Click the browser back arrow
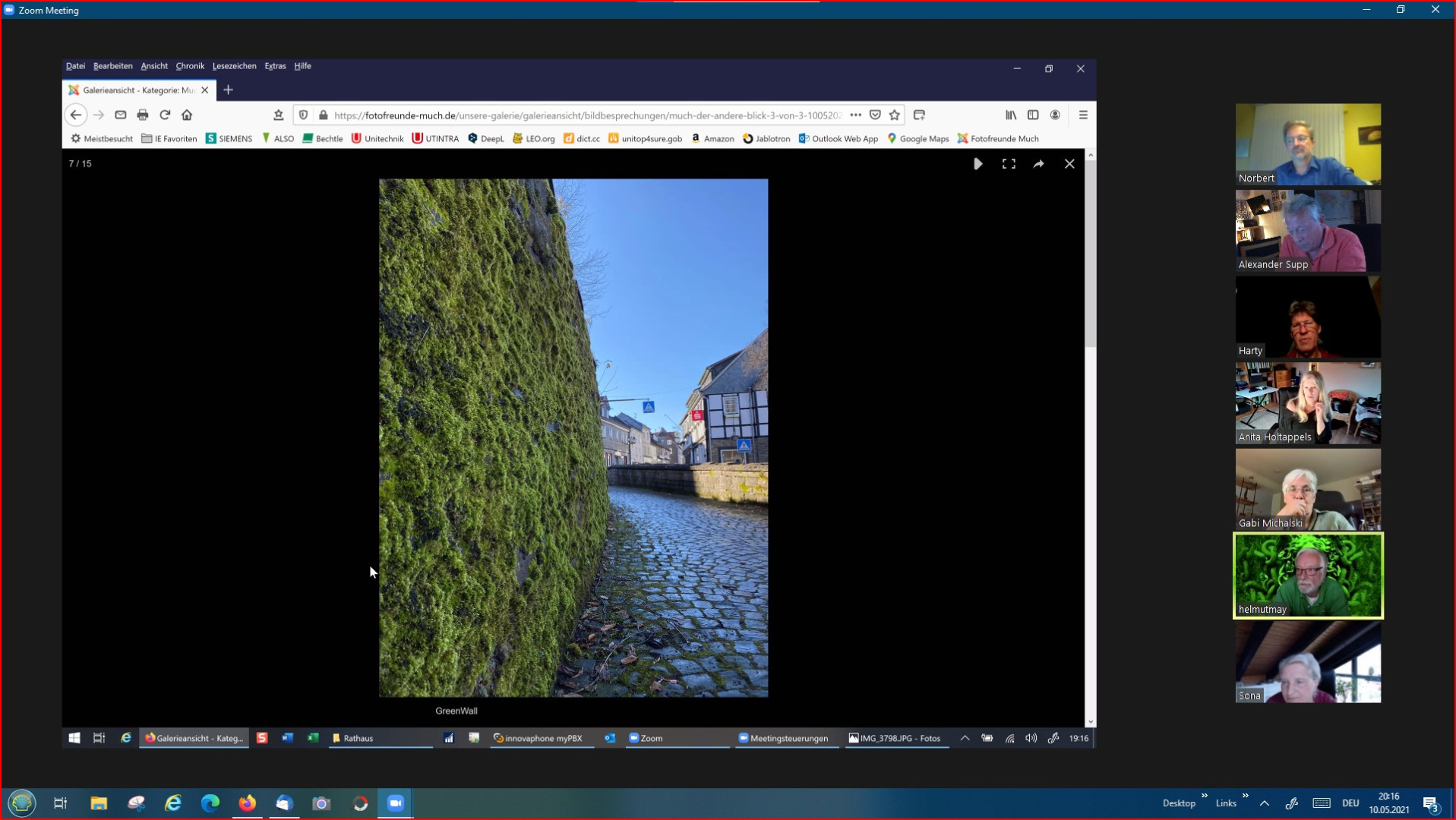The height and width of the screenshot is (820, 1456). click(x=75, y=115)
